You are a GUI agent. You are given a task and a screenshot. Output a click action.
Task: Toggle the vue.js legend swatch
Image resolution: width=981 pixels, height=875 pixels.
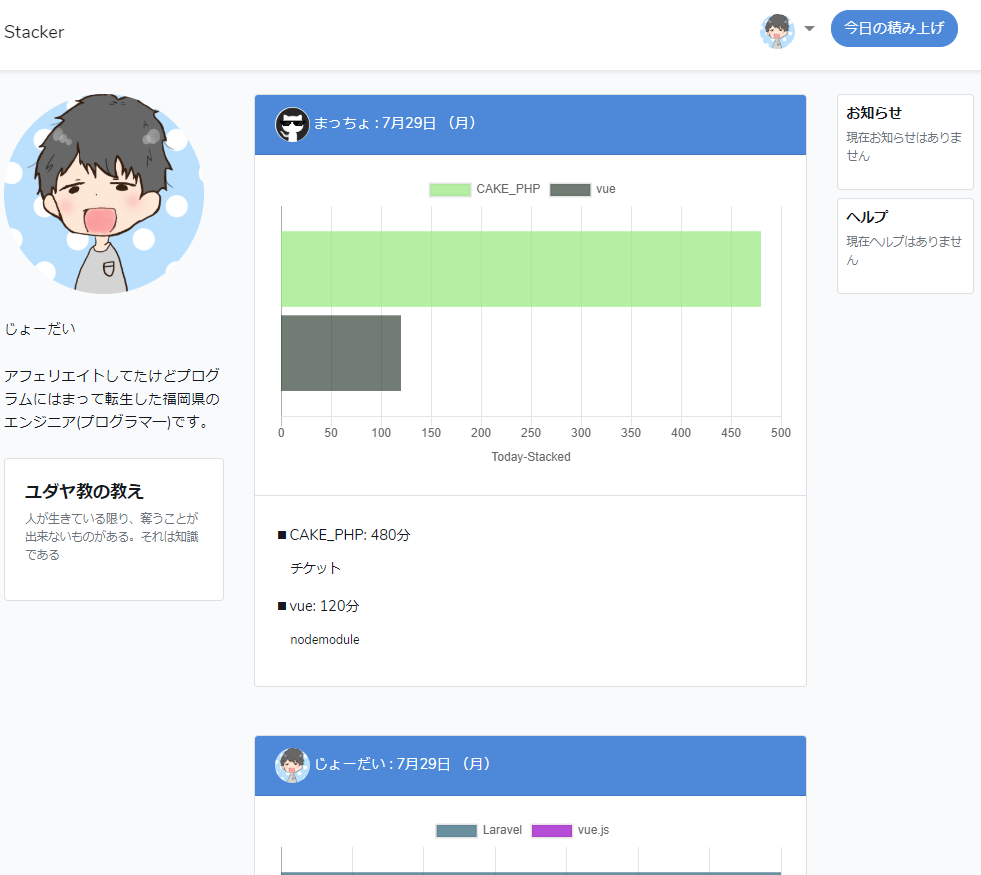pyautogui.click(x=551, y=831)
